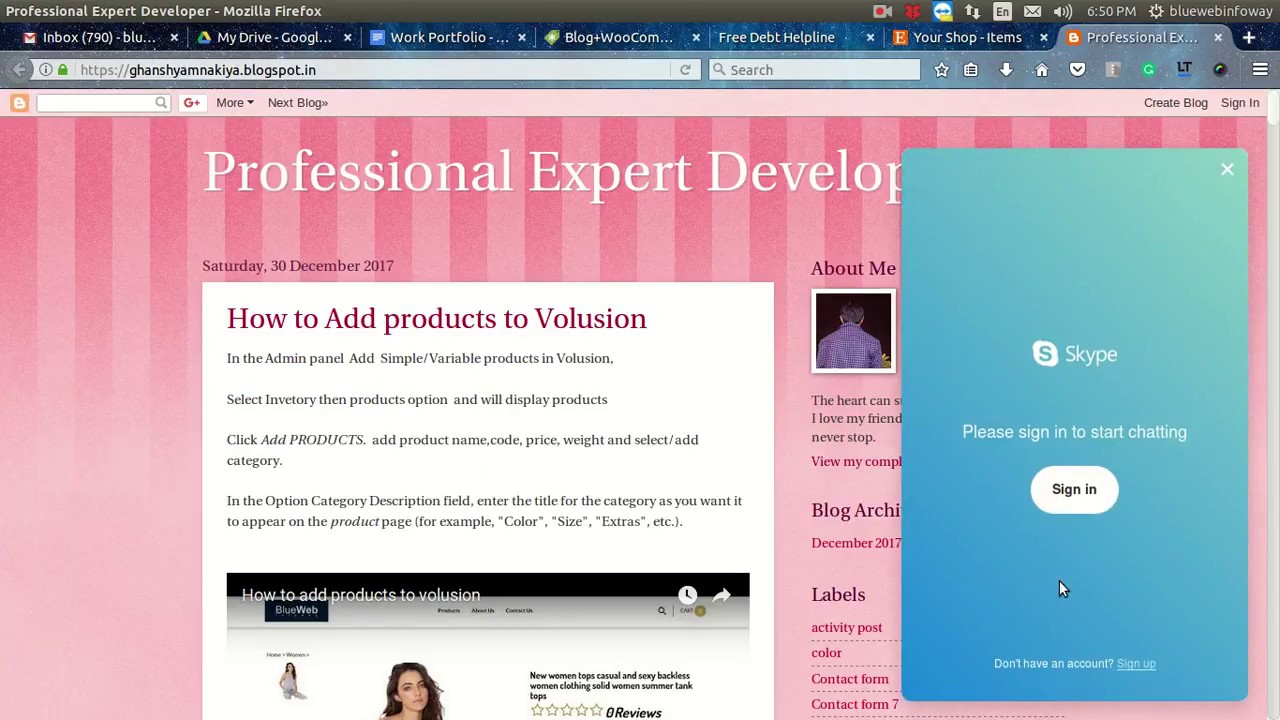Open the activity post label
The image size is (1280, 720).
[x=847, y=628]
